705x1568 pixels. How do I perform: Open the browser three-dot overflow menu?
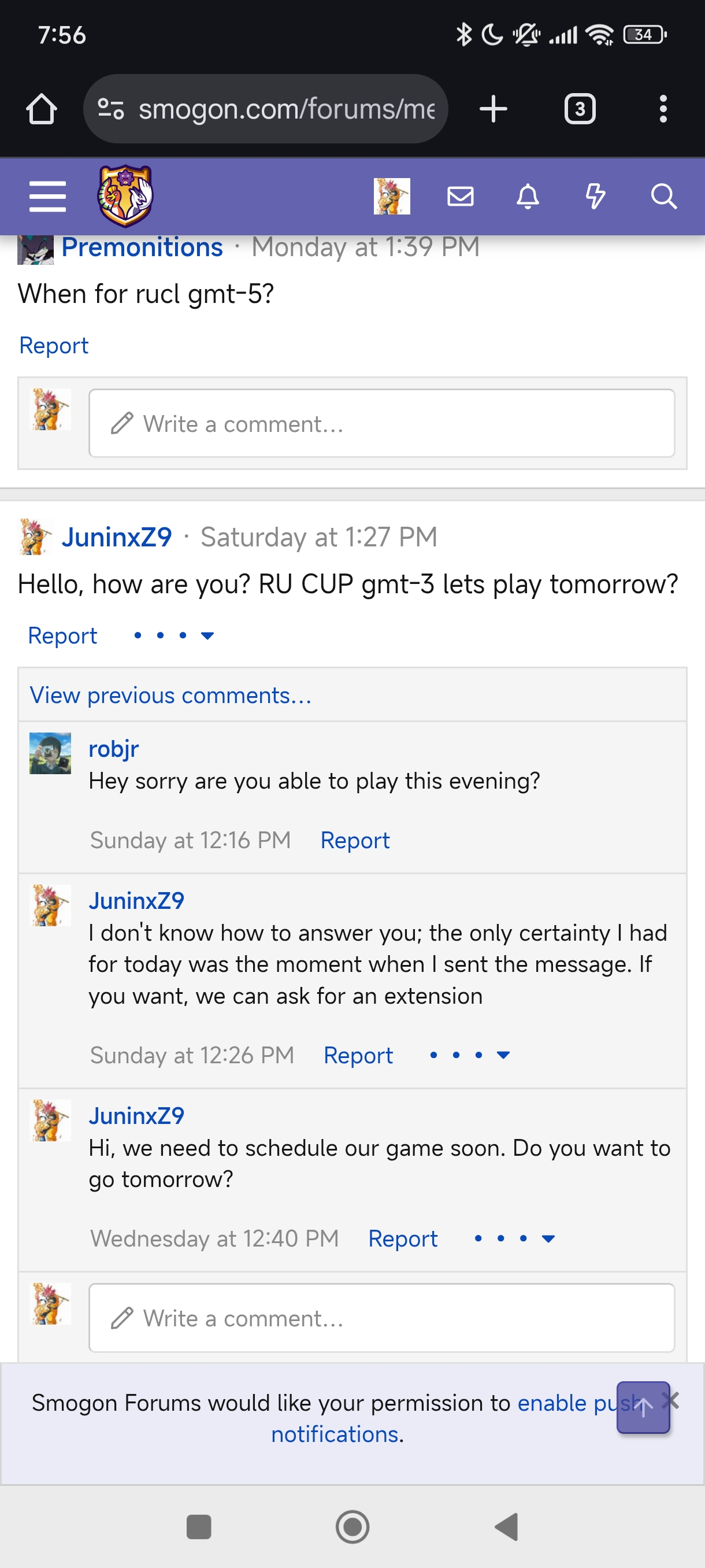[x=663, y=110]
